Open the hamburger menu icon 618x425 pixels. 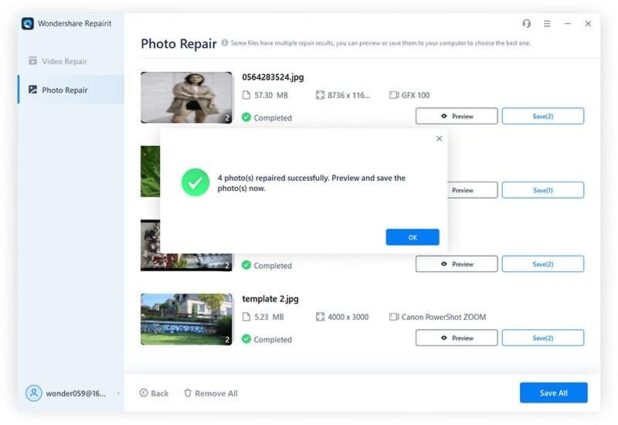pyautogui.click(x=547, y=24)
